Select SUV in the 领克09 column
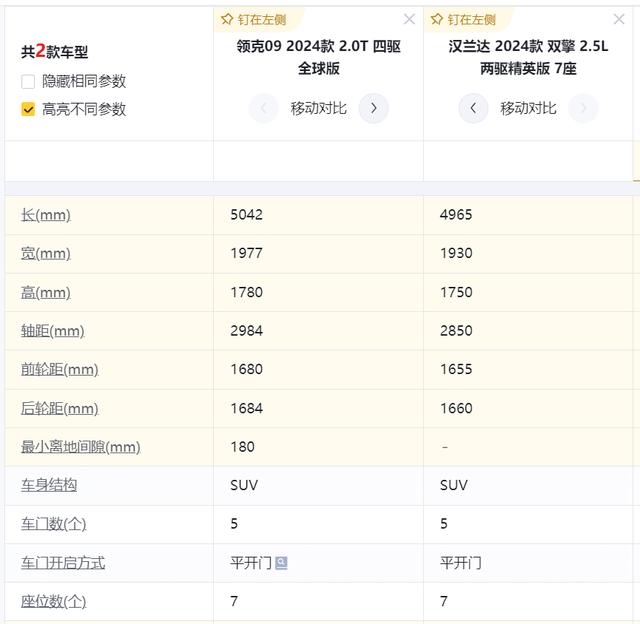This screenshot has height=624, width=640. click(x=244, y=485)
